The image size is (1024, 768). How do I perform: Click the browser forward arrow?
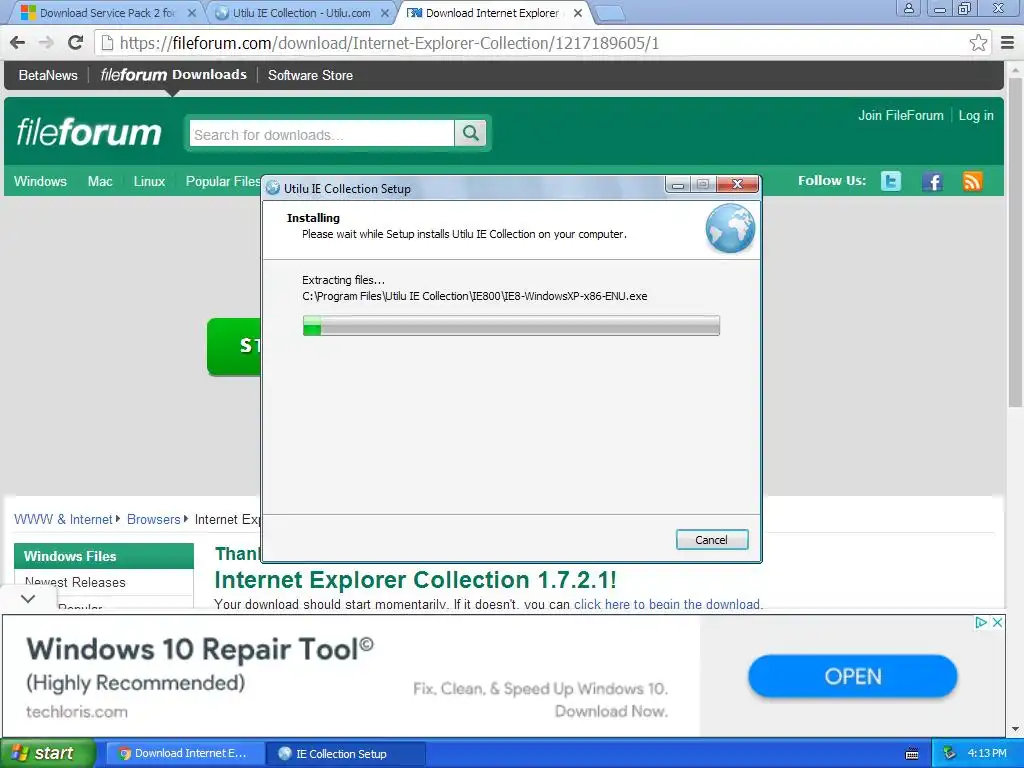[46, 43]
